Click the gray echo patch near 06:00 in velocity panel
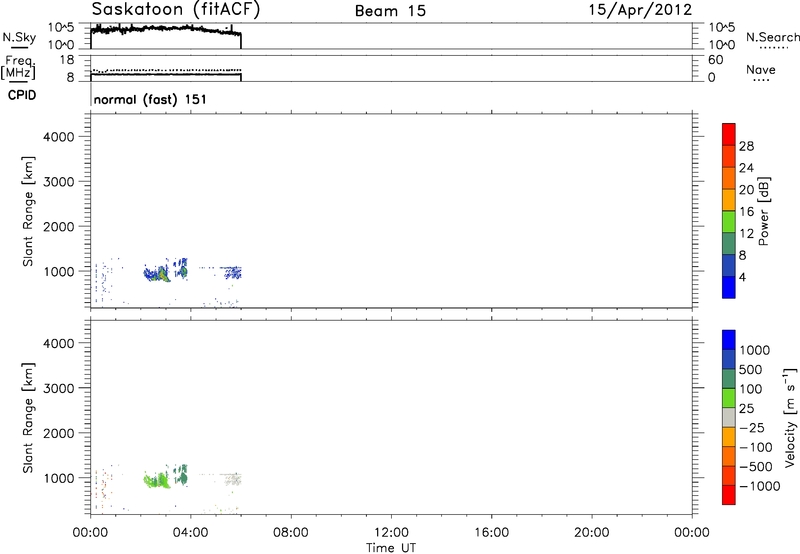The image size is (800, 554). coord(234,480)
